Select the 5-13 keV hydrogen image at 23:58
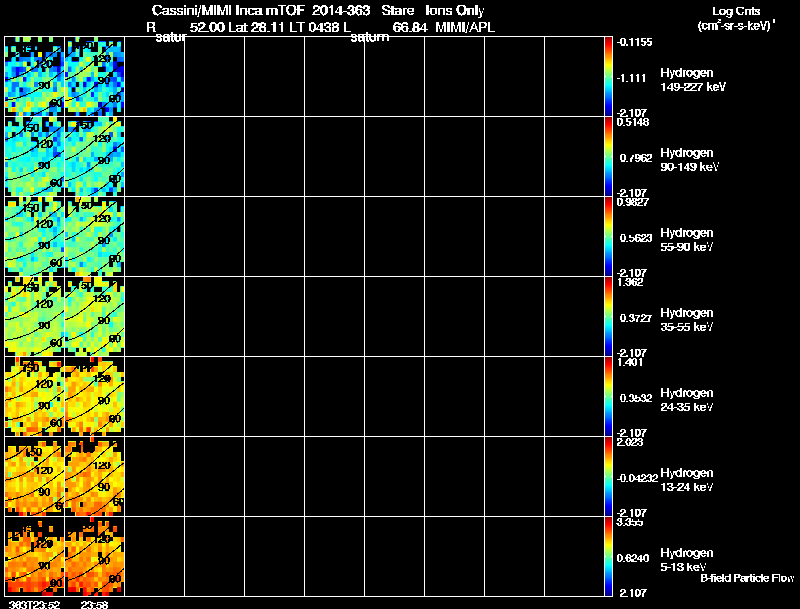The width and height of the screenshot is (800, 609). [95, 557]
